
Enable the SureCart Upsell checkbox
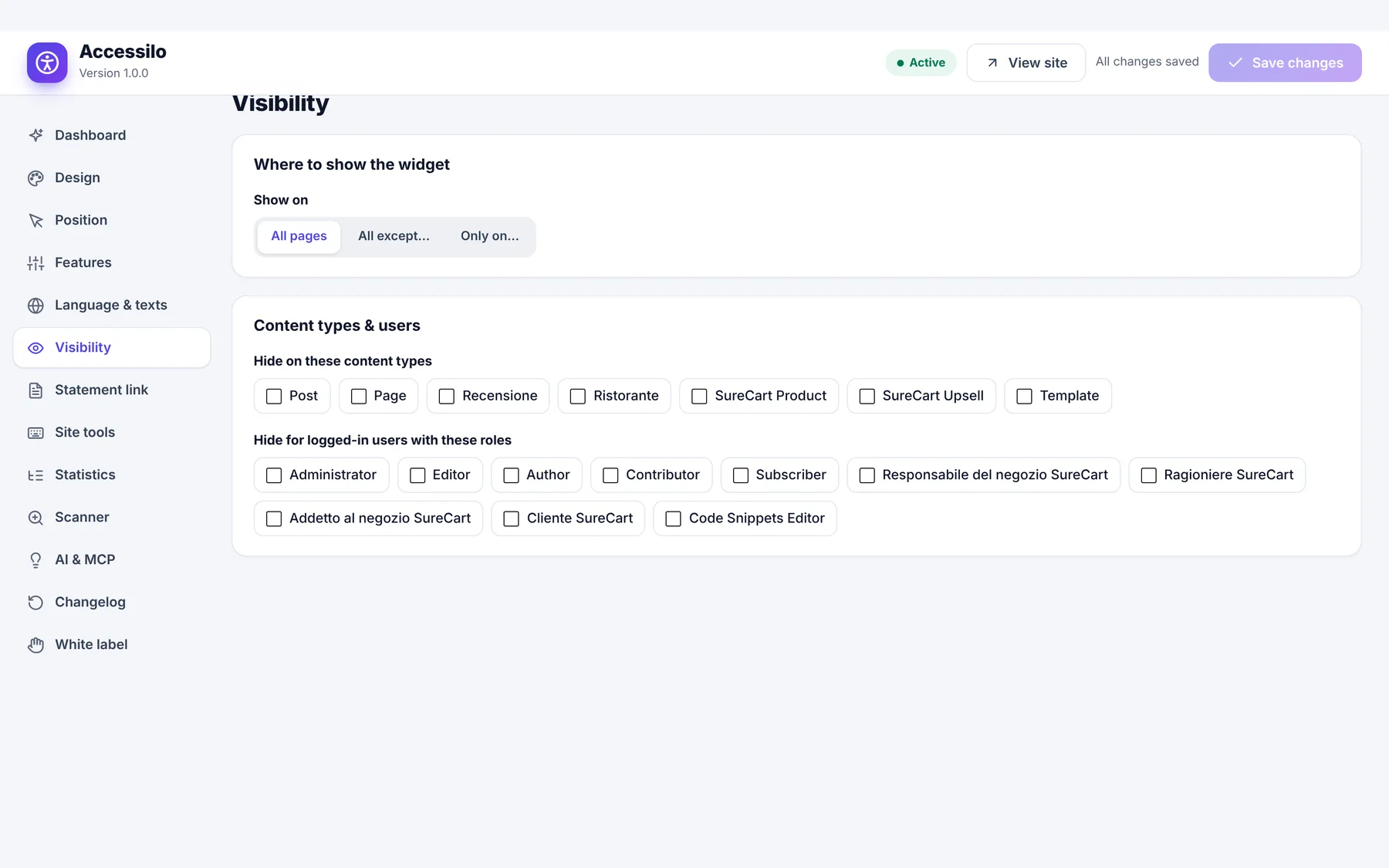click(867, 397)
